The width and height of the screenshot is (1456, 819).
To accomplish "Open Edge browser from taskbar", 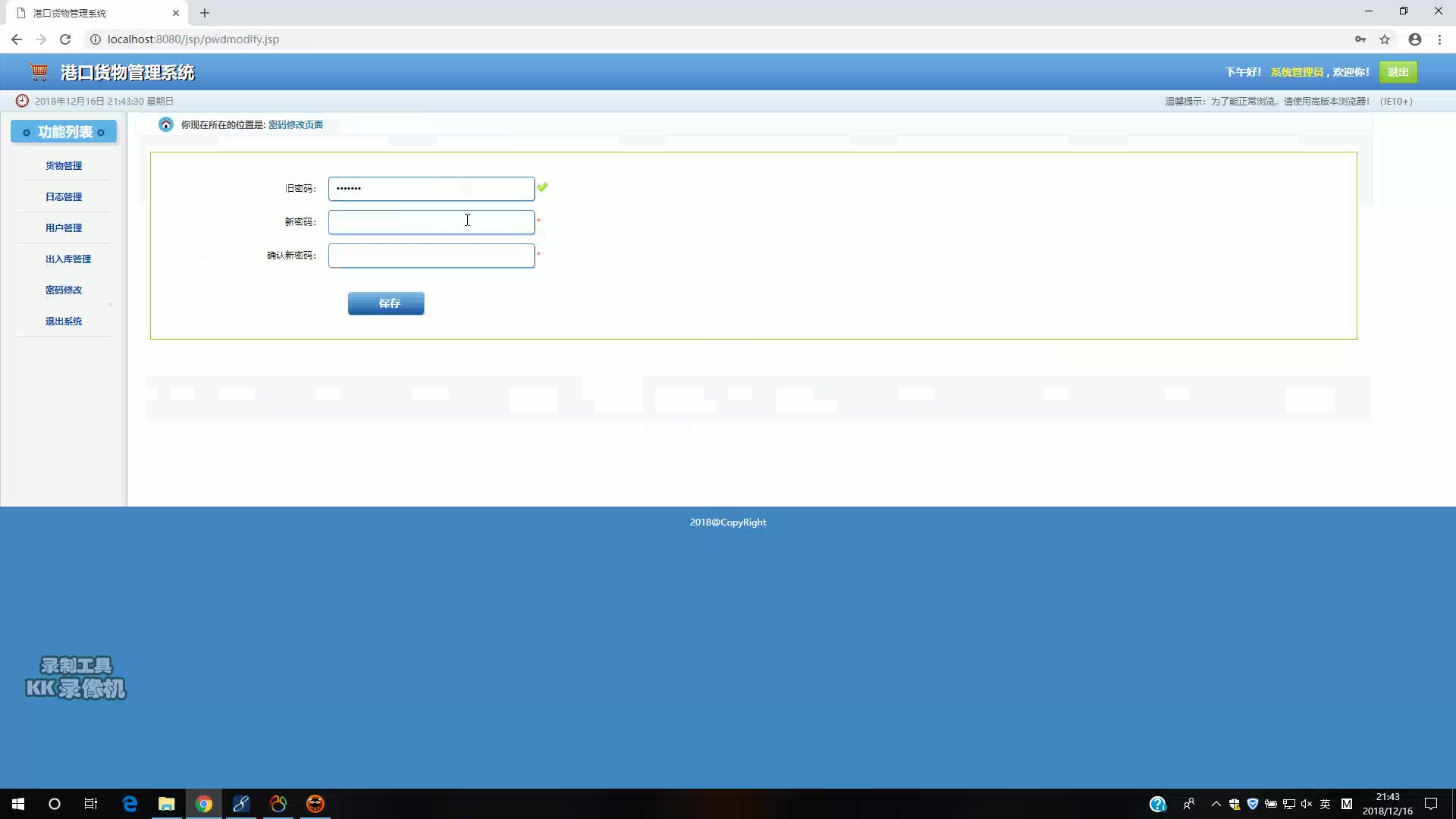I will (130, 804).
